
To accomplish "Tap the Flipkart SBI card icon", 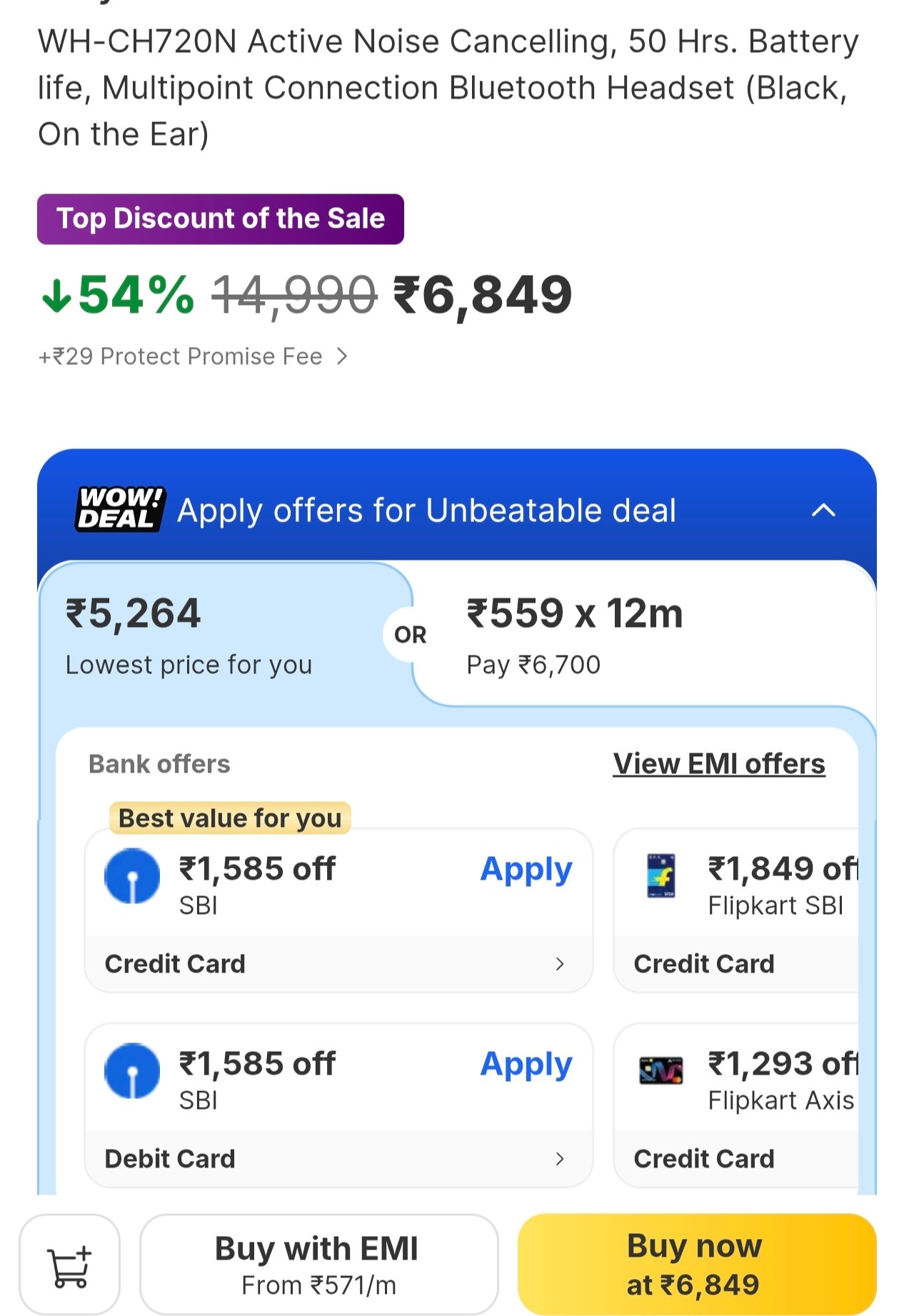I will tap(661, 875).
